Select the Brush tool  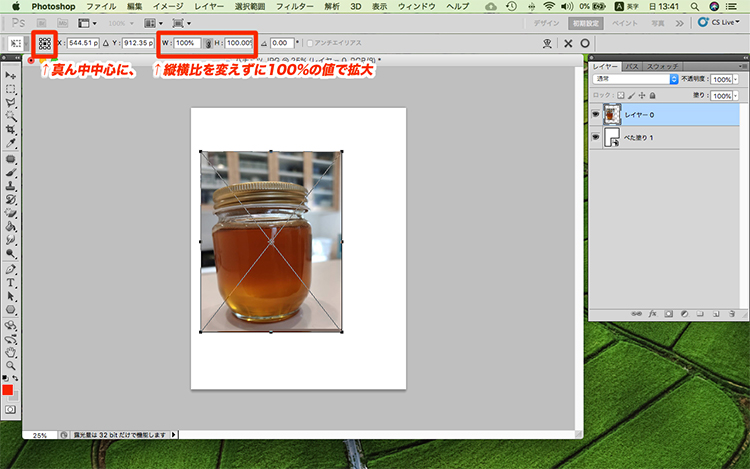pos(11,173)
